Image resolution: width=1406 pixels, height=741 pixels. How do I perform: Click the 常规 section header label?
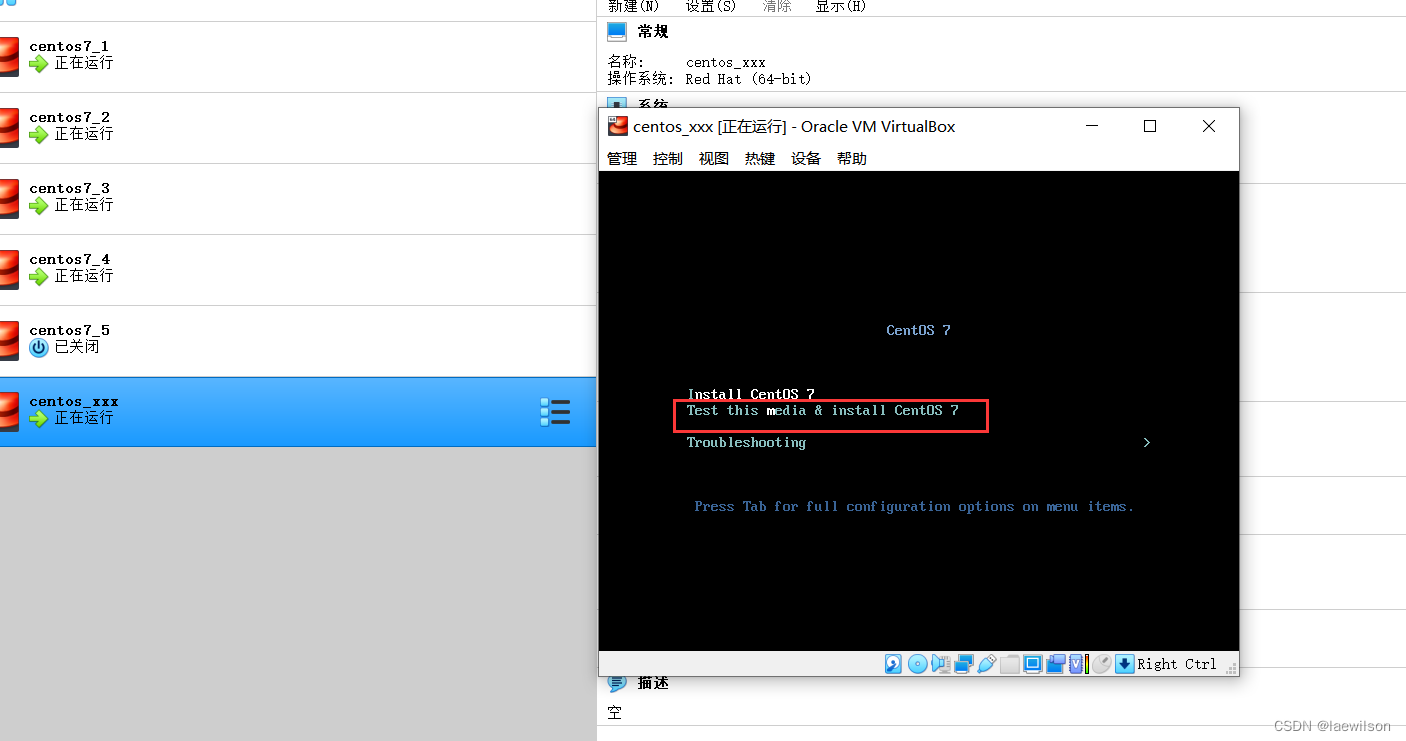pyautogui.click(x=653, y=32)
